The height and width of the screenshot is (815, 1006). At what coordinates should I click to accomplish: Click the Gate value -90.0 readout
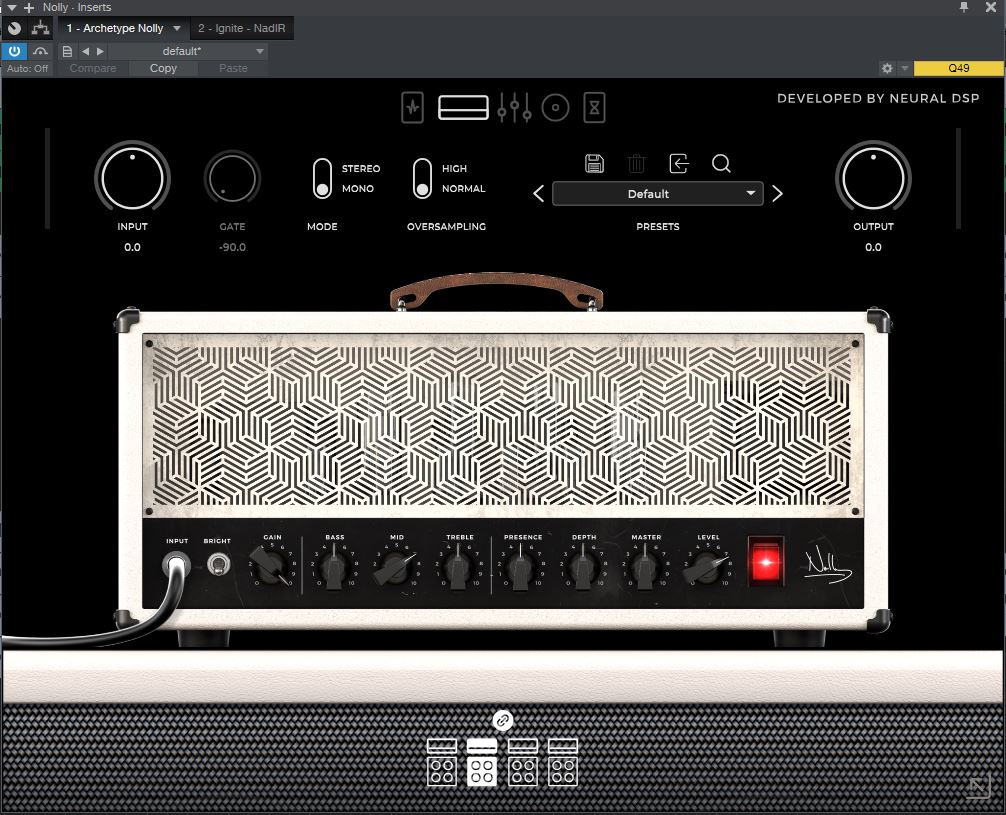[232, 247]
